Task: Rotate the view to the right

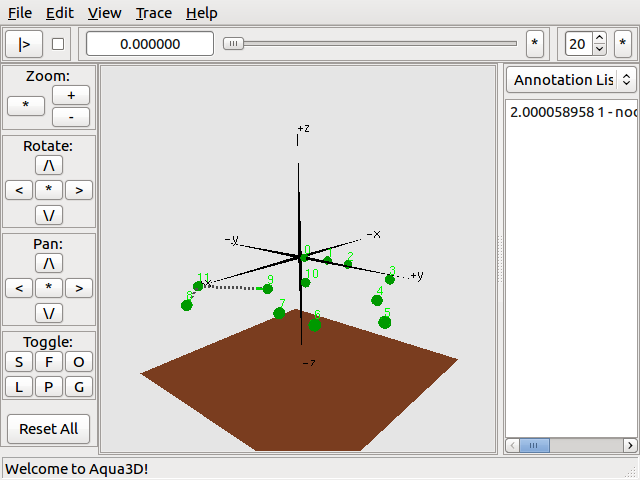Action: click(x=79, y=190)
